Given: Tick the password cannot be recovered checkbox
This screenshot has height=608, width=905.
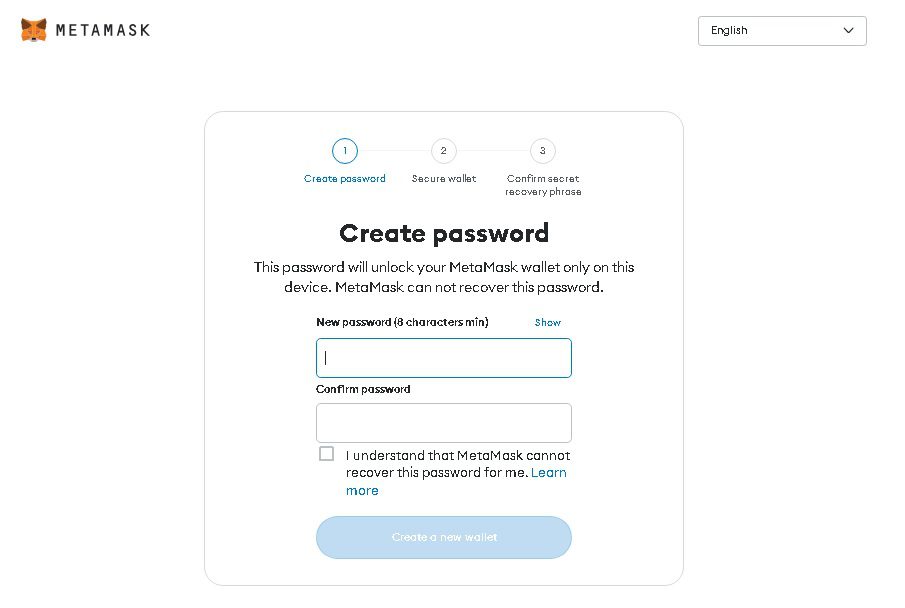Looking at the screenshot, I should (x=326, y=454).
